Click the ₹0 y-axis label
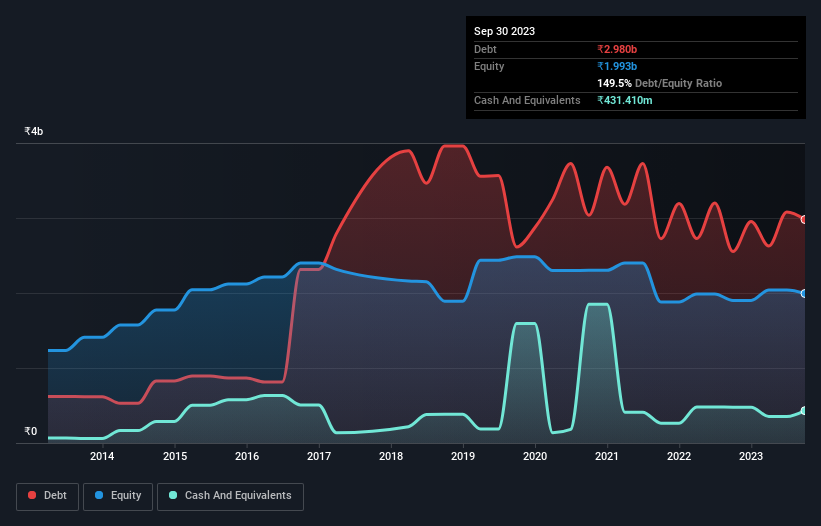 (x=31, y=431)
